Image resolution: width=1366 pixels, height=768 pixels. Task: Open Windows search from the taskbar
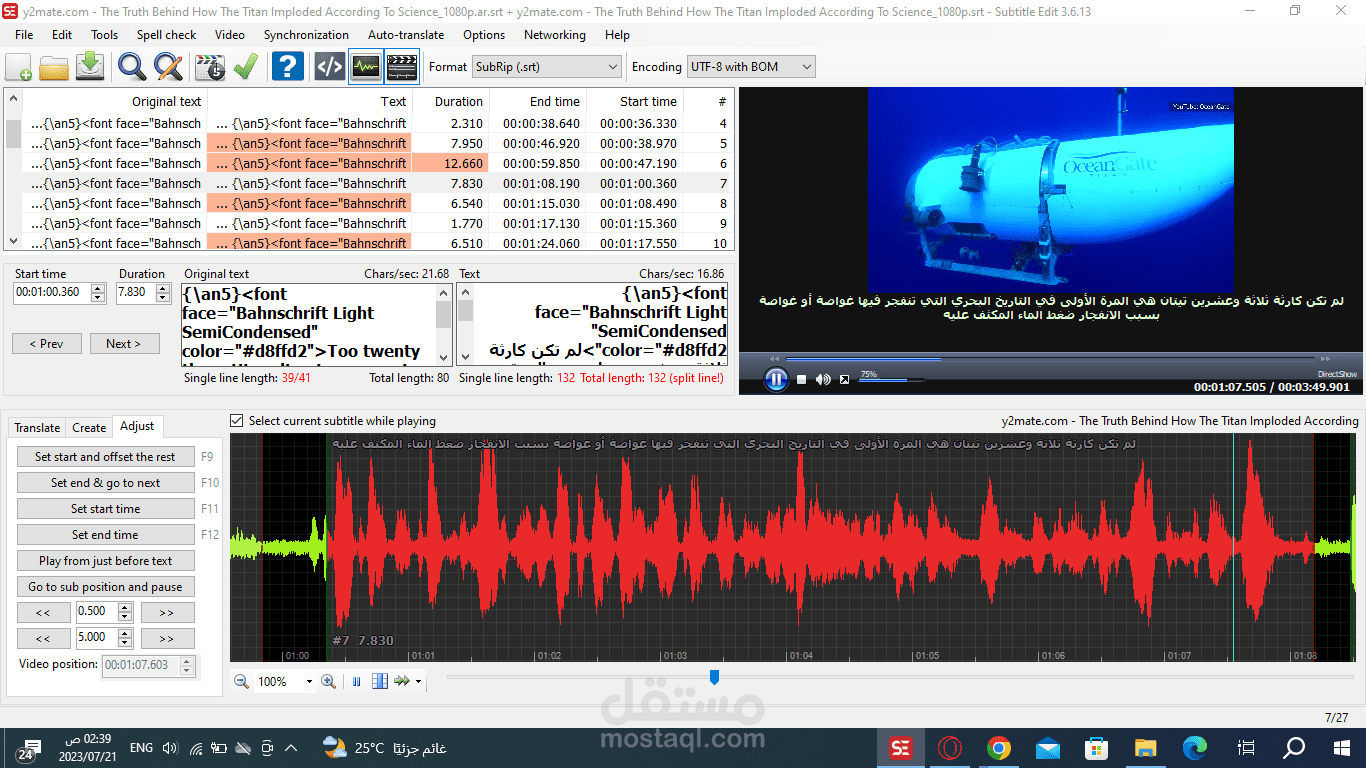[x=1294, y=747]
